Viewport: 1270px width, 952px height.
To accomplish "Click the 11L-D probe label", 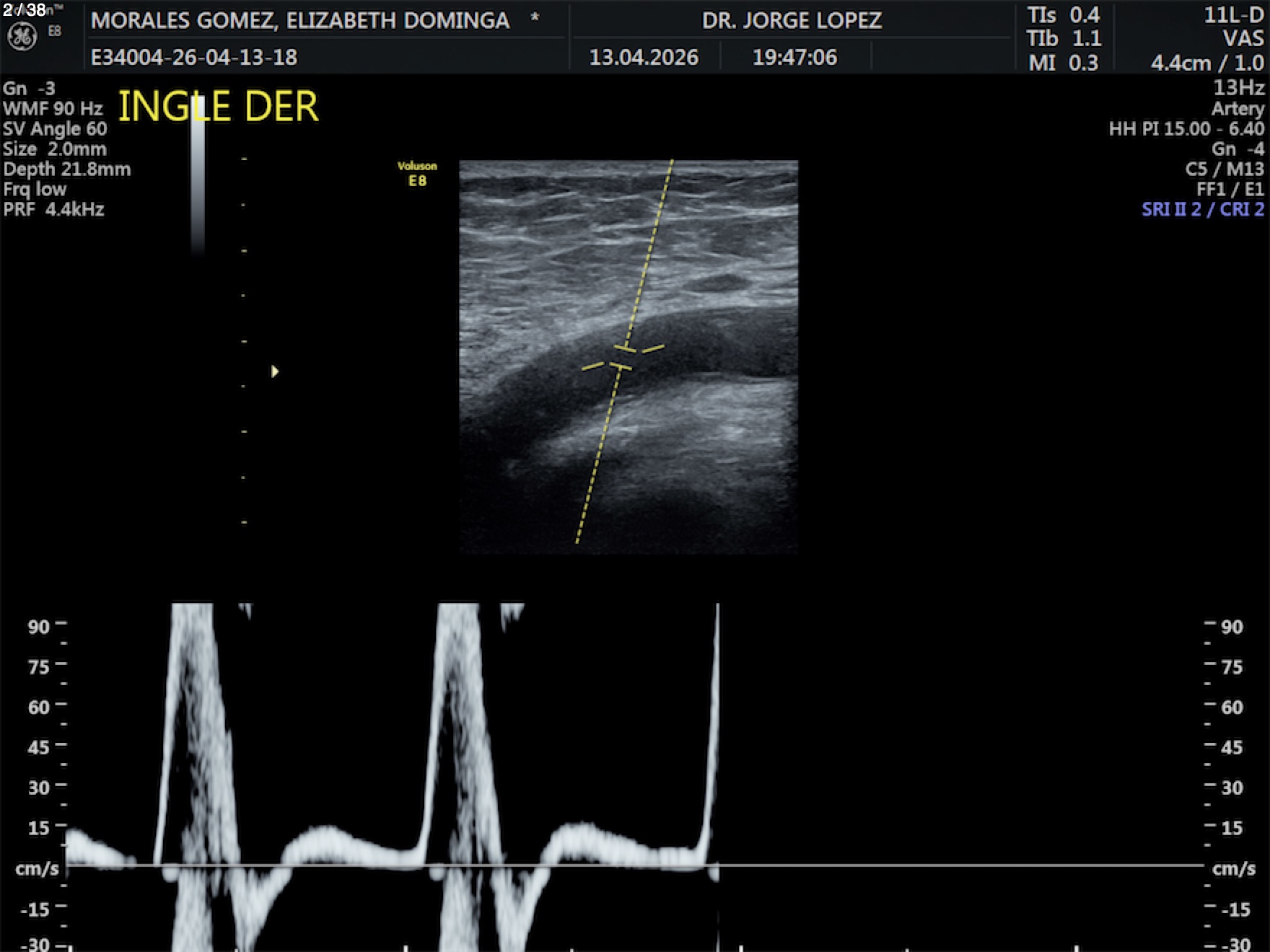I will pyautogui.click(x=1233, y=15).
